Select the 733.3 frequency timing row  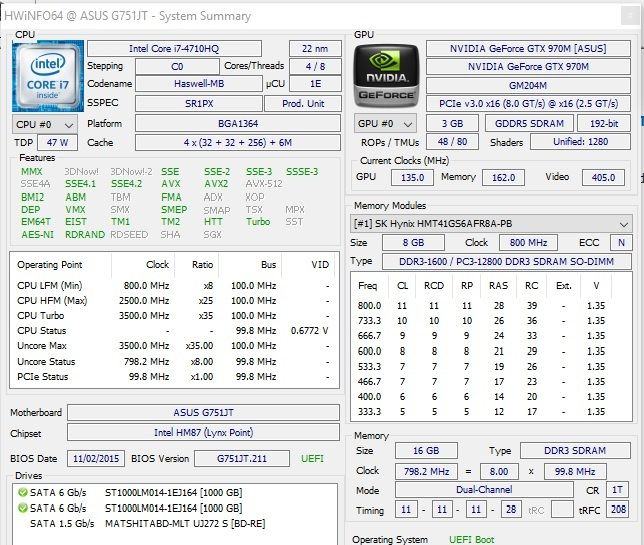(491, 320)
